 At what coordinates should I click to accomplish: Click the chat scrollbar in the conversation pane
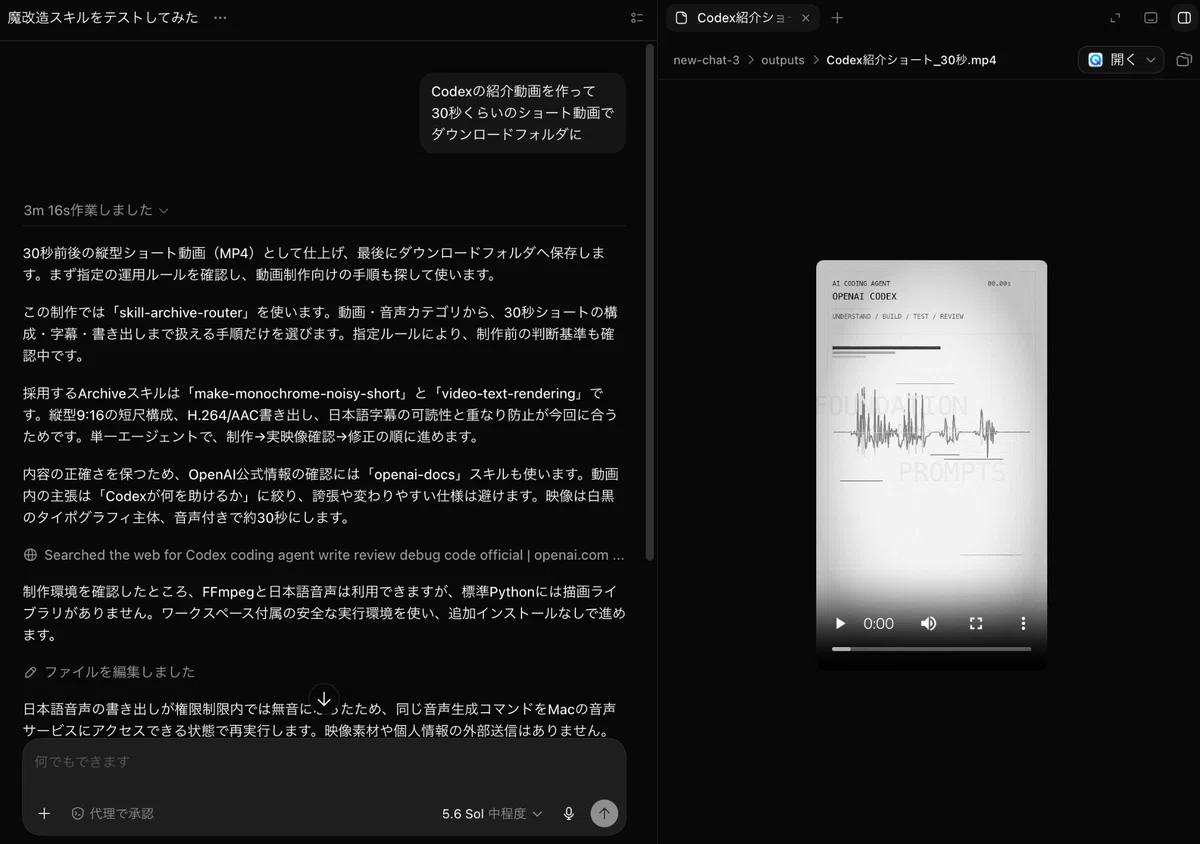[650, 300]
